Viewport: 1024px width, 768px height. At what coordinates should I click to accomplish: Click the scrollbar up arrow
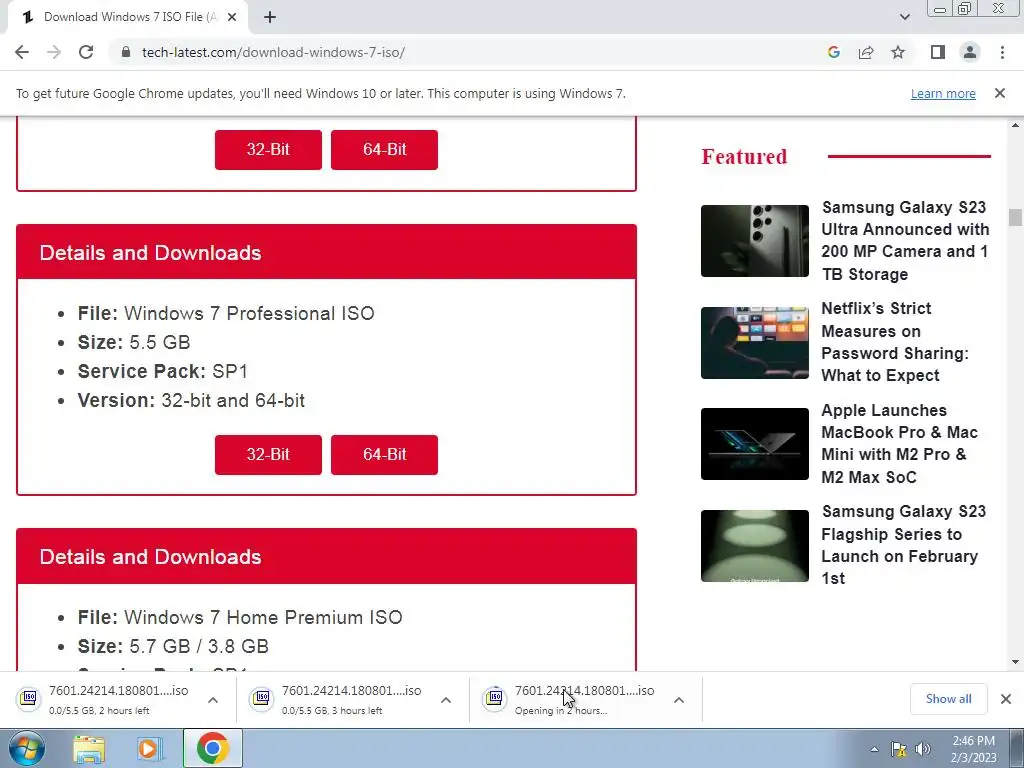pos(1015,125)
